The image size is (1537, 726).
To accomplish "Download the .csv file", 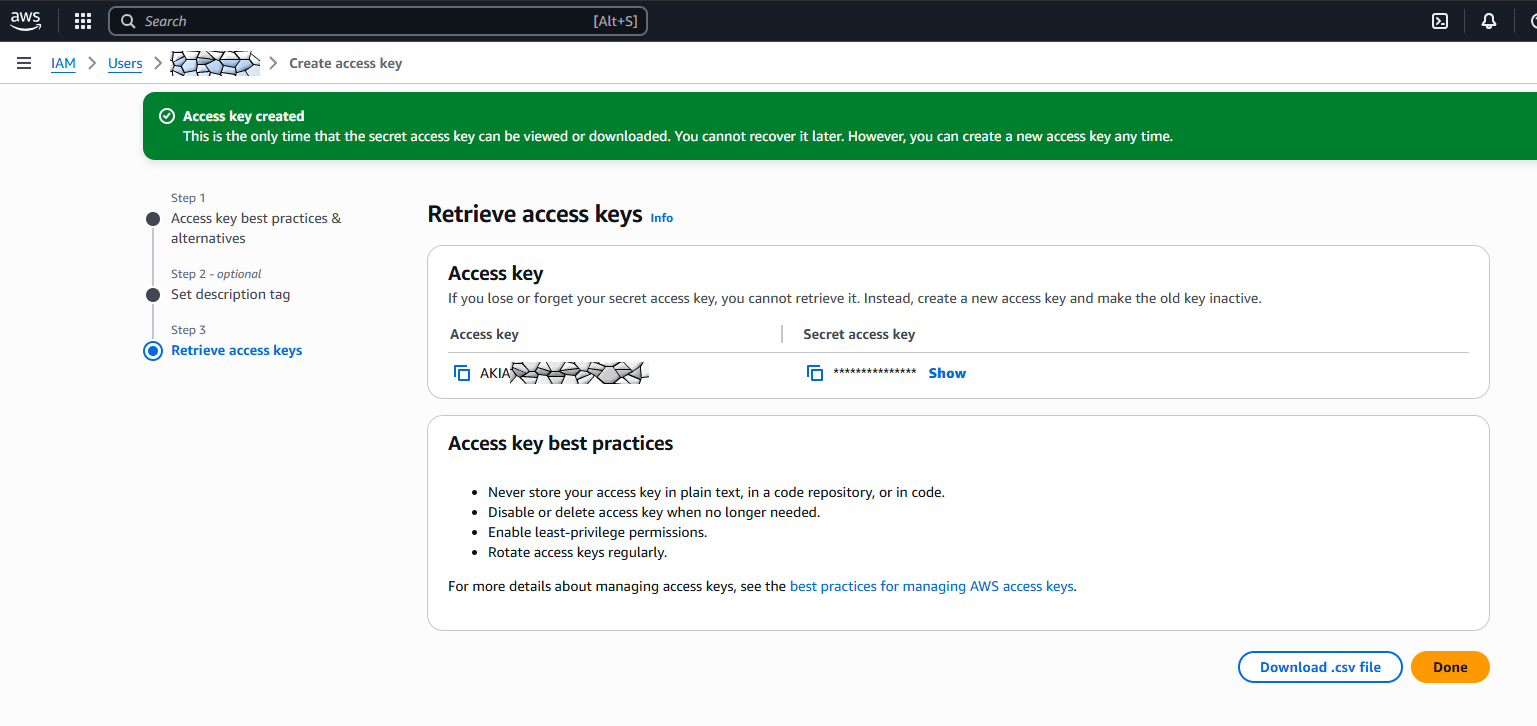I will (x=1320, y=667).
